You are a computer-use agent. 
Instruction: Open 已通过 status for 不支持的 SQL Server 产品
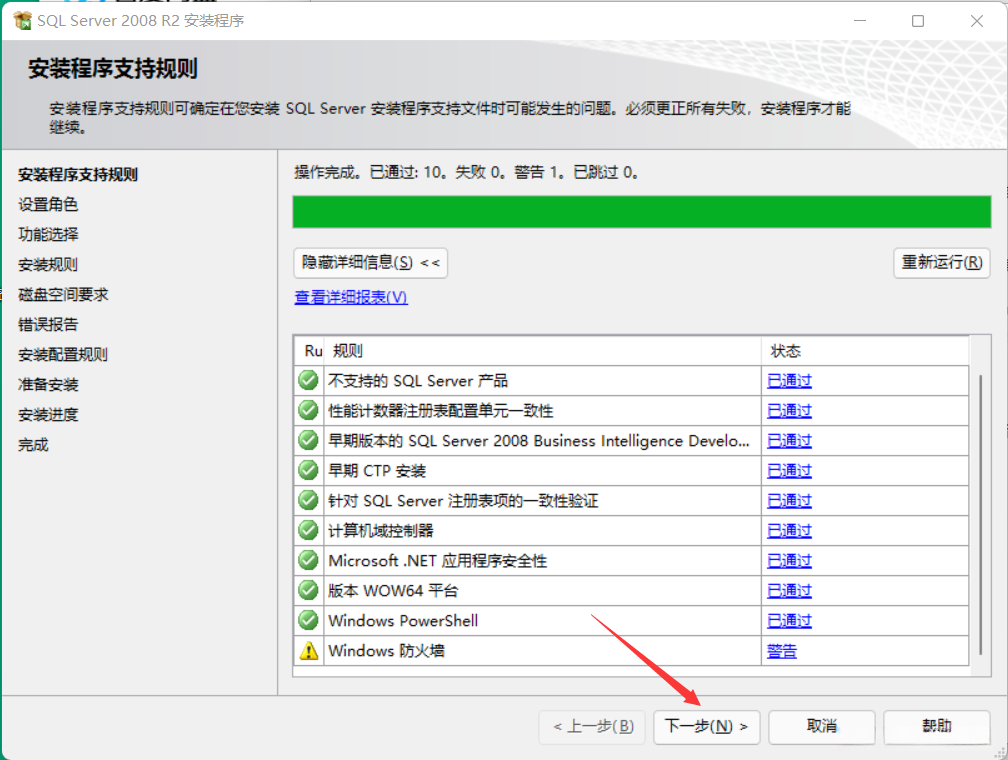click(789, 381)
